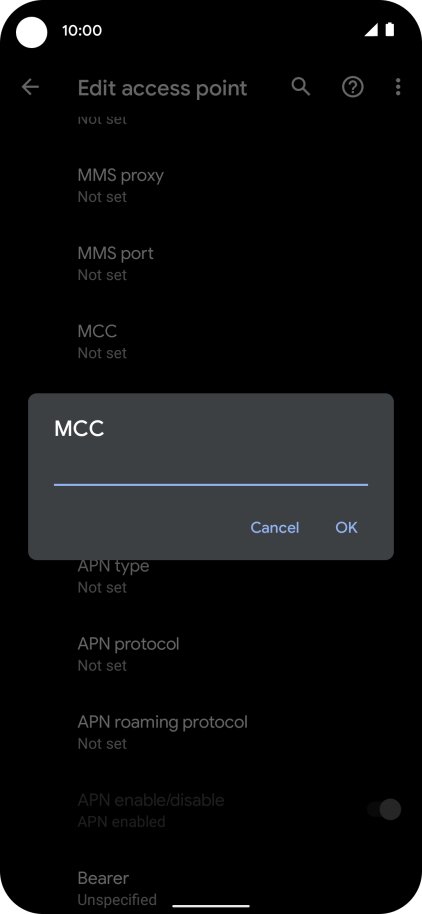422x914 pixels.
Task: Tap the battery status icon
Action: coord(389,30)
